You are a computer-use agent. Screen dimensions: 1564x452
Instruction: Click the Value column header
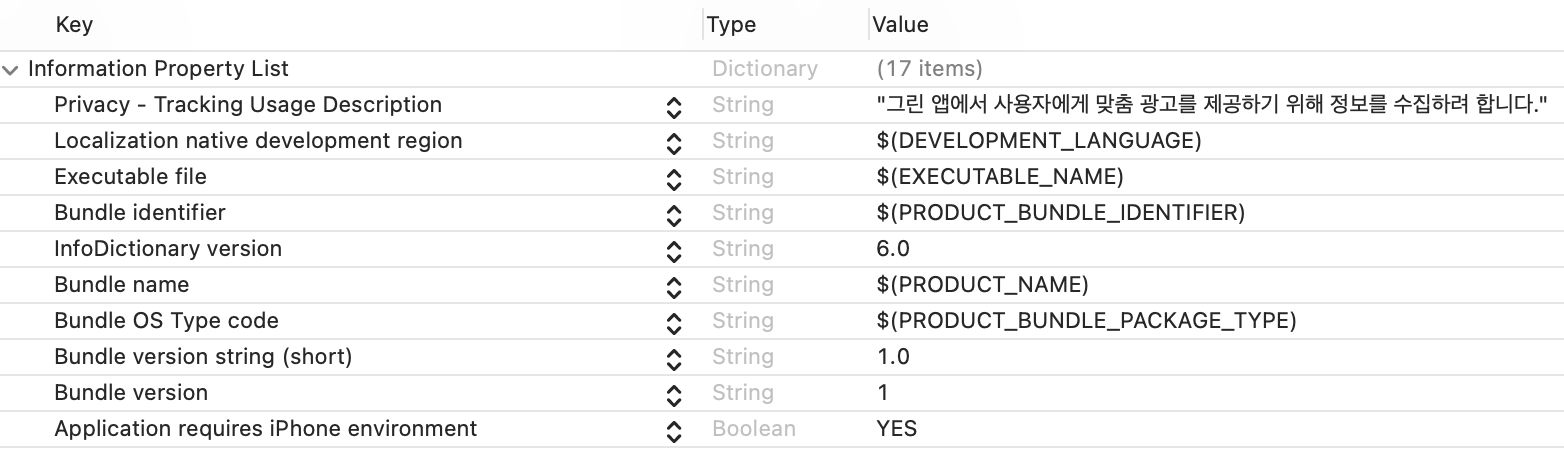(x=900, y=25)
